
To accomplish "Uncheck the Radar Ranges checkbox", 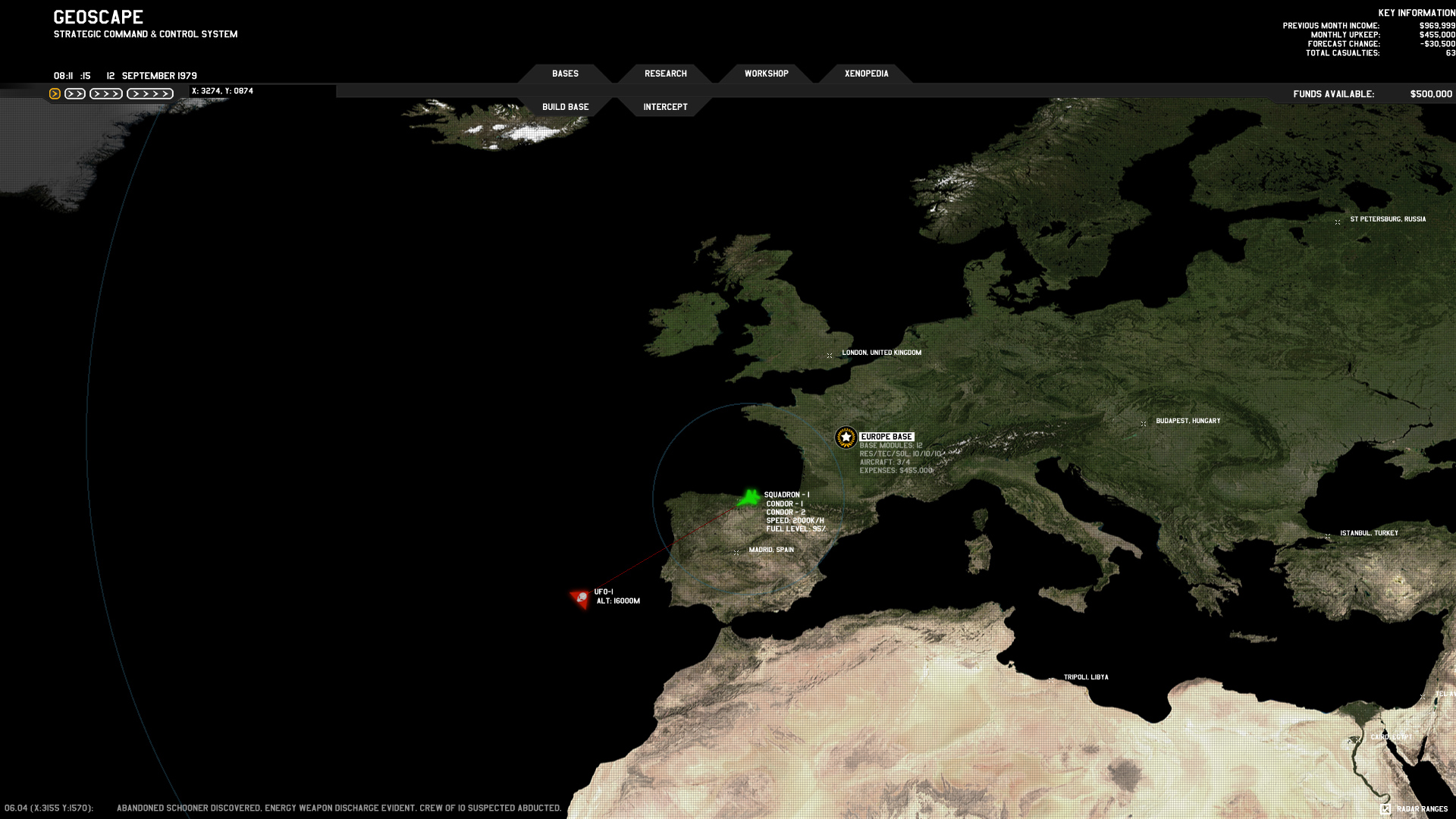I will tap(1385, 808).
